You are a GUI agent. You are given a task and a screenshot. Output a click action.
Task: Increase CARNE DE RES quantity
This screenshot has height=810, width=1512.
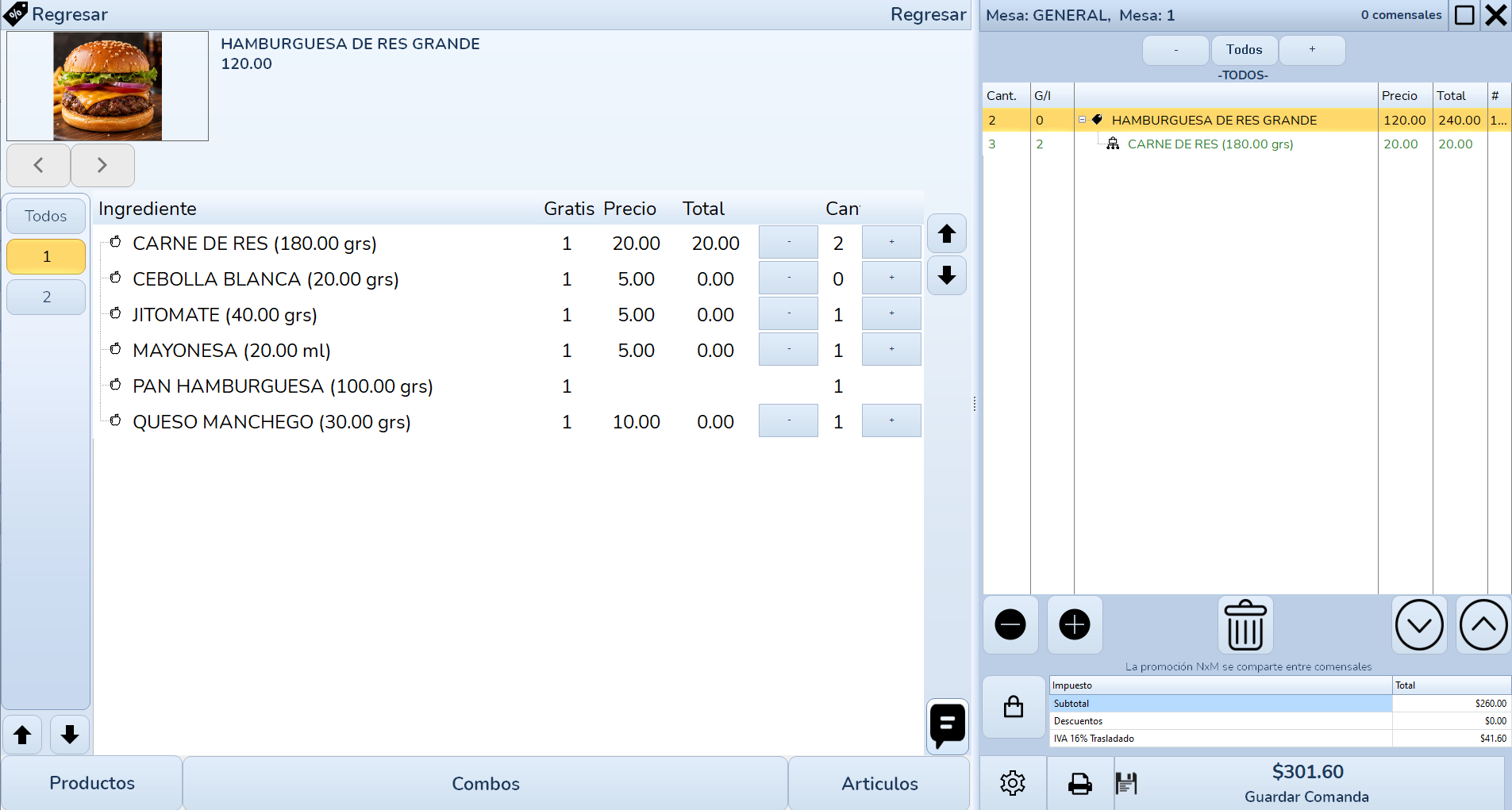(x=891, y=242)
